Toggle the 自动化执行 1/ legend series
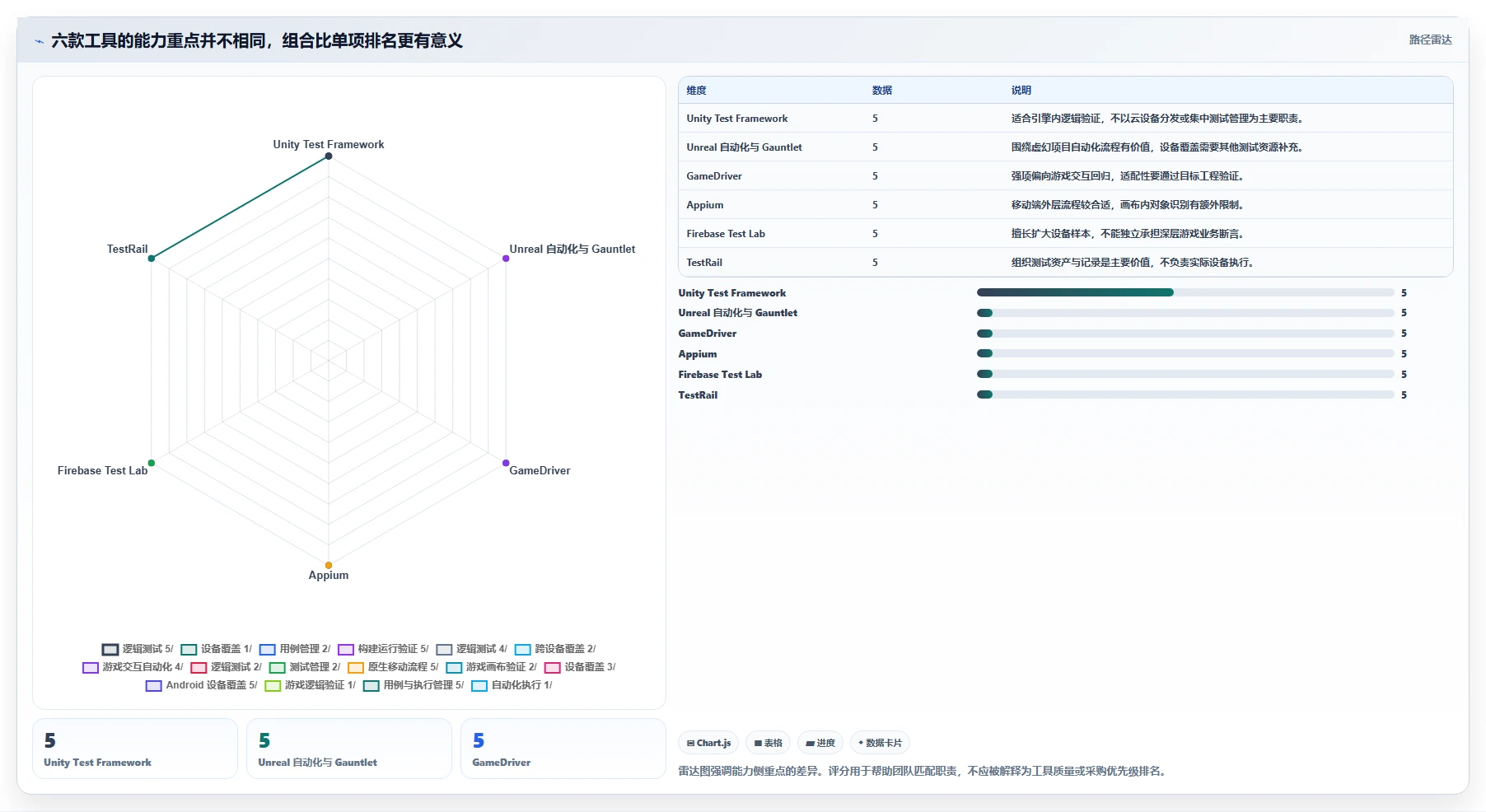Viewport: 1486px width, 812px height. pos(512,685)
